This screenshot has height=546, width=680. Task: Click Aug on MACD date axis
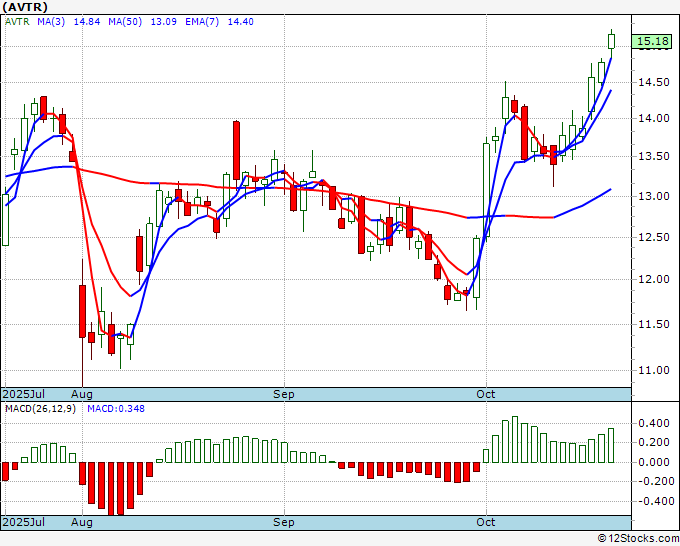pyautogui.click(x=82, y=522)
